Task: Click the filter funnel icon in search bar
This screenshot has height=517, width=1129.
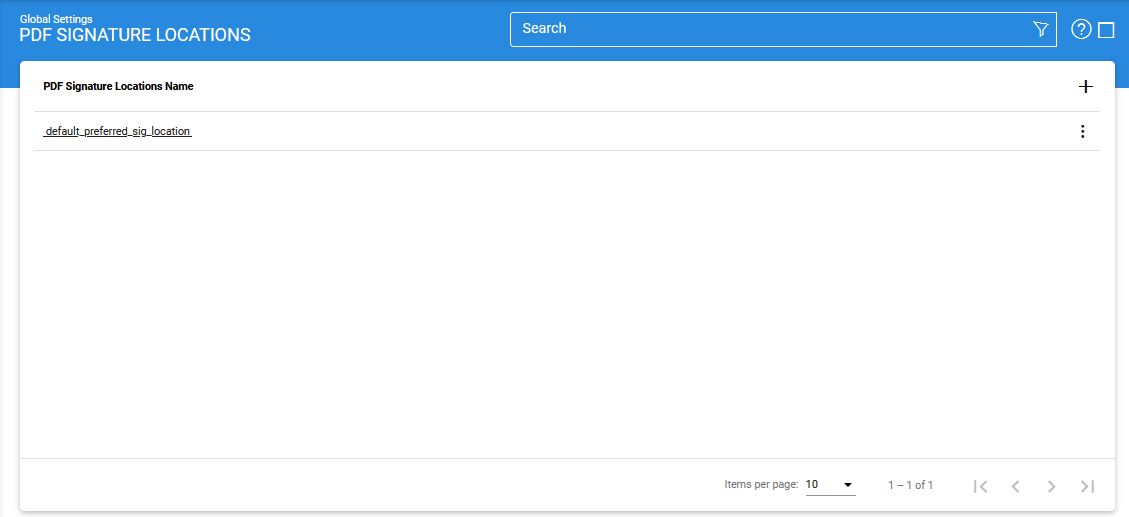Action: (1040, 29)
